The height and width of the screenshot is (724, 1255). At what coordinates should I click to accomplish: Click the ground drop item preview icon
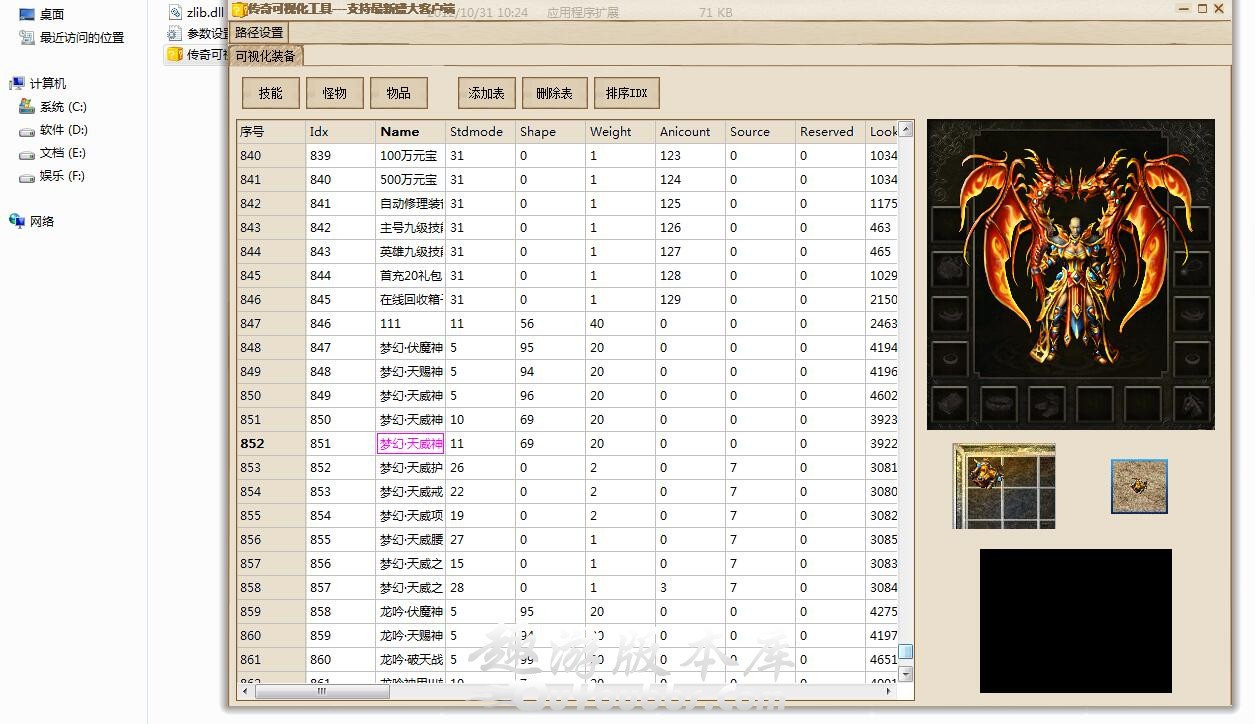1139,486
